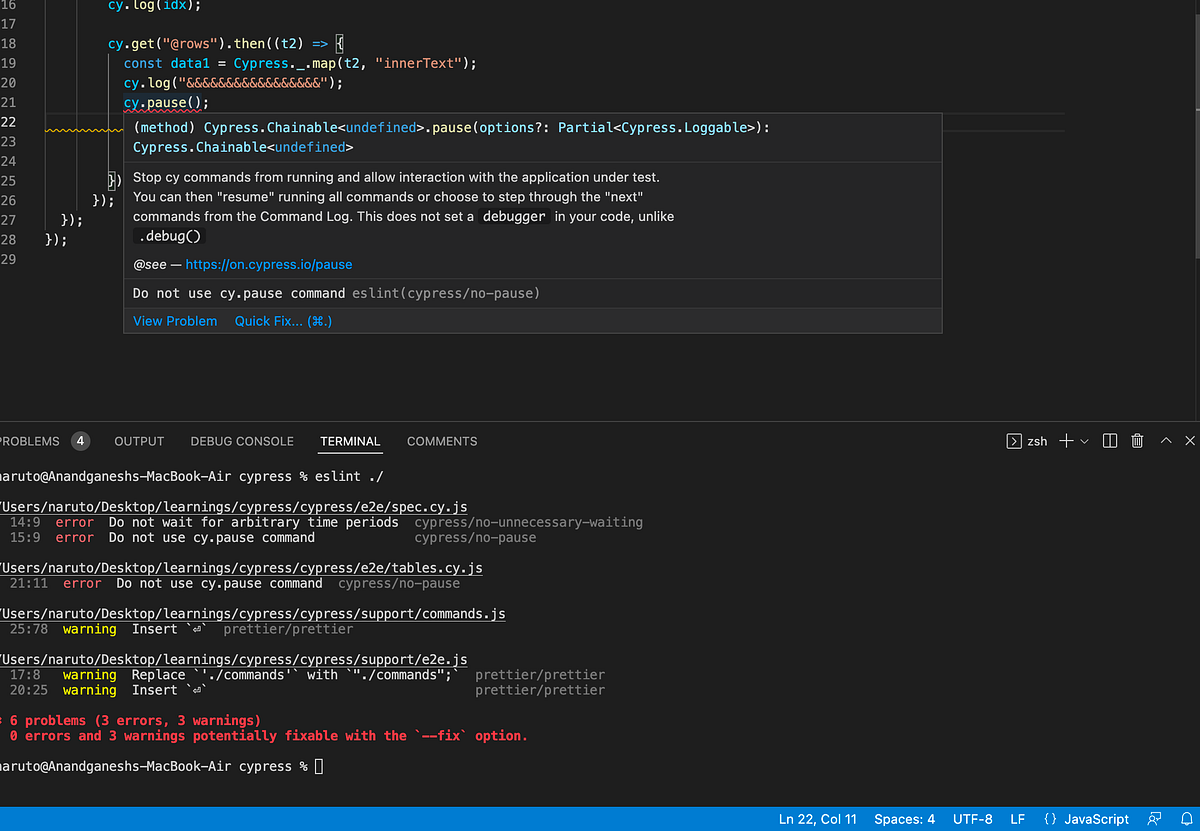The height and width of the screenshot is (831, 1200).
Task: Click the https://on.cypress.io/pause link
Action: pyautogui.click(x=268, y=264)
